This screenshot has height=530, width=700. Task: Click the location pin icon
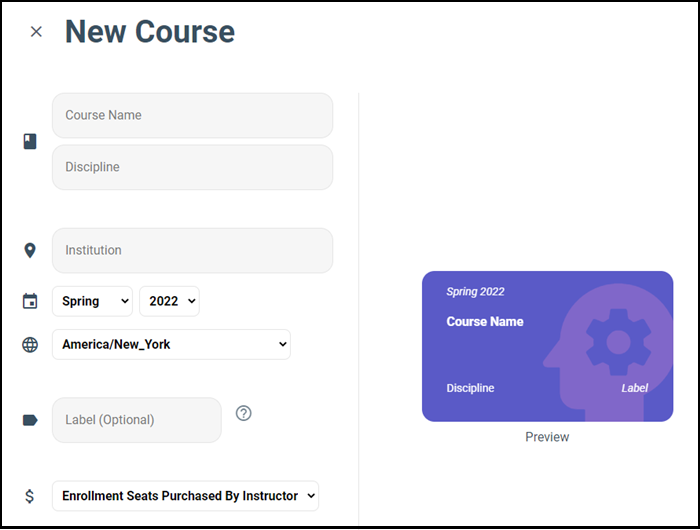pos(30,251)
